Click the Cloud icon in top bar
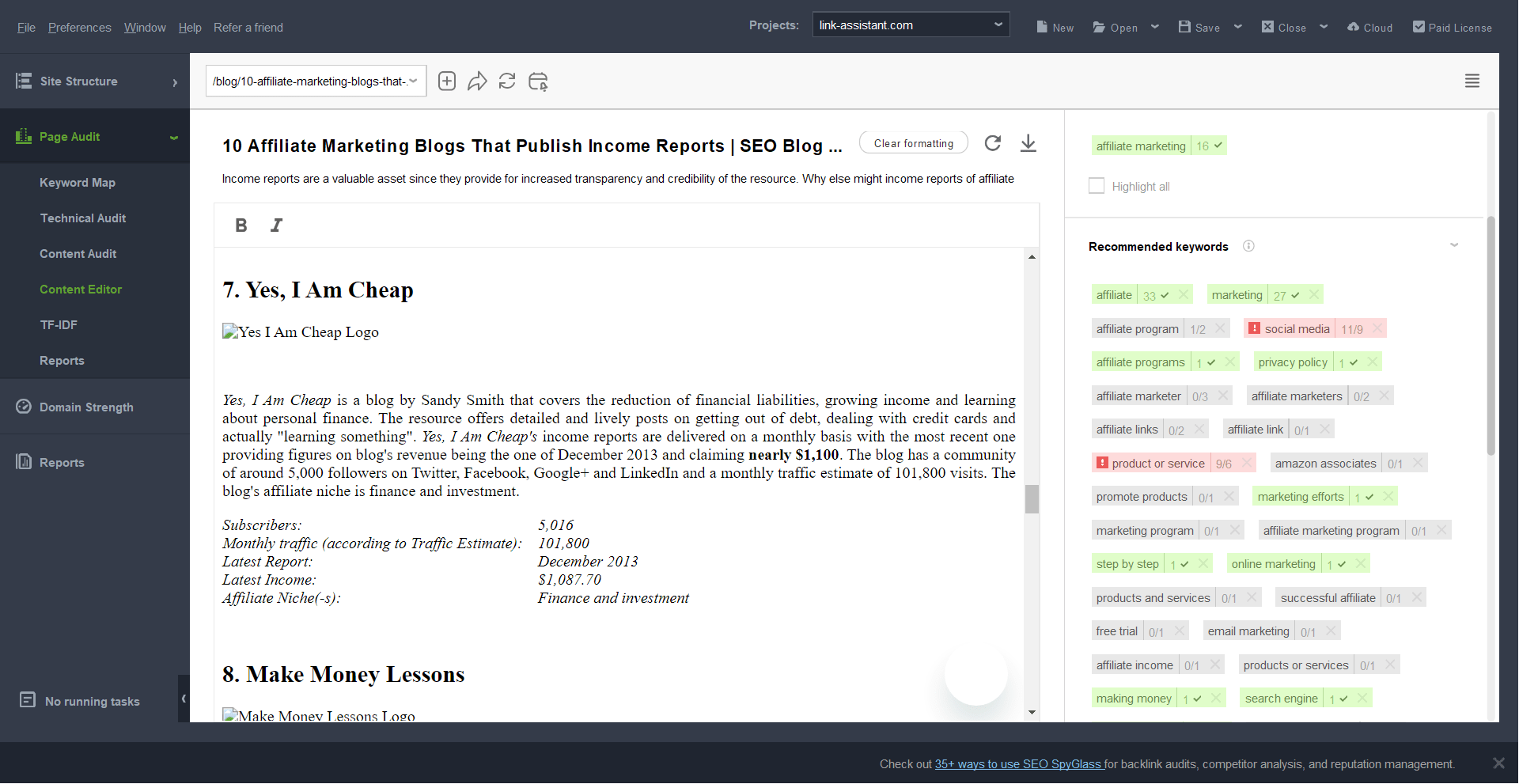 coord(1353,27)
